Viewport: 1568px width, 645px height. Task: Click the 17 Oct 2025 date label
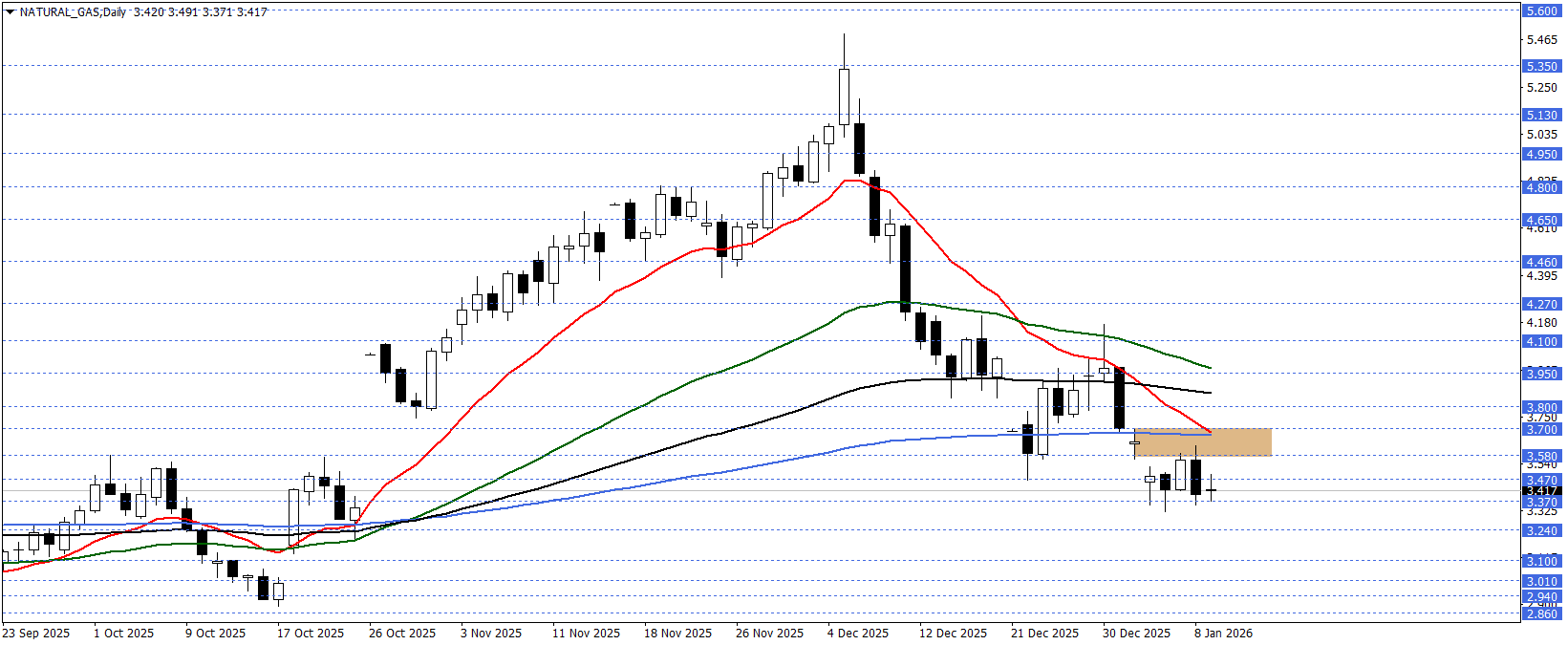click(311, 633)
